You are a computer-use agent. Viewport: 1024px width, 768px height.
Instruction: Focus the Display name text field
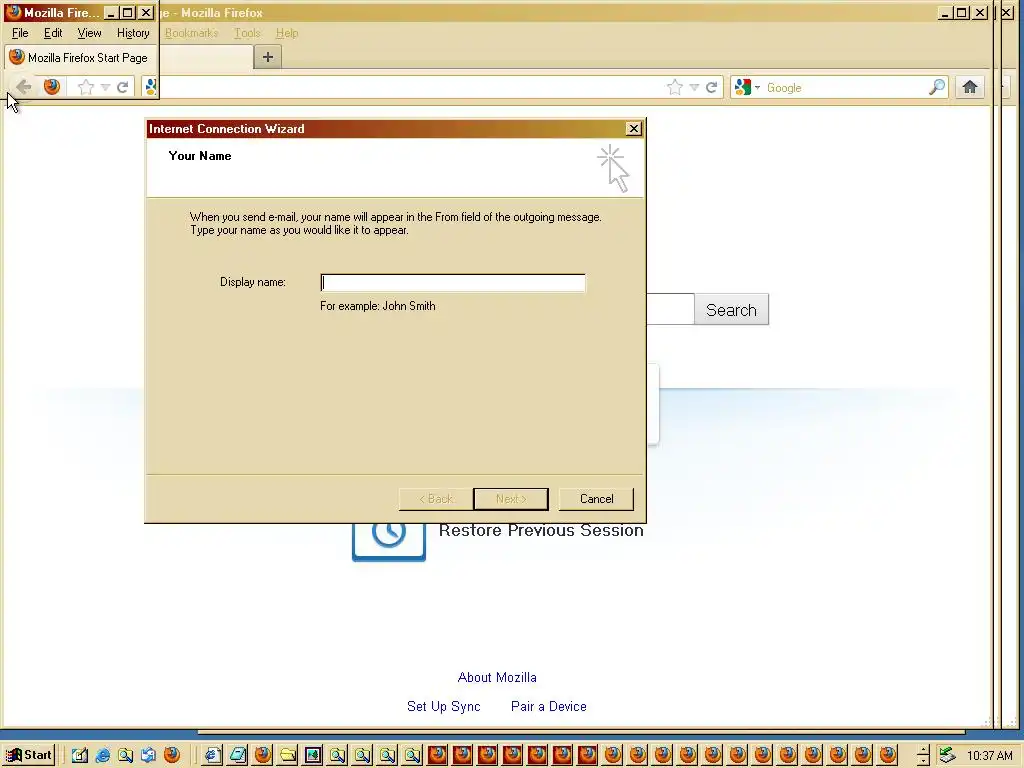(453, 283)
